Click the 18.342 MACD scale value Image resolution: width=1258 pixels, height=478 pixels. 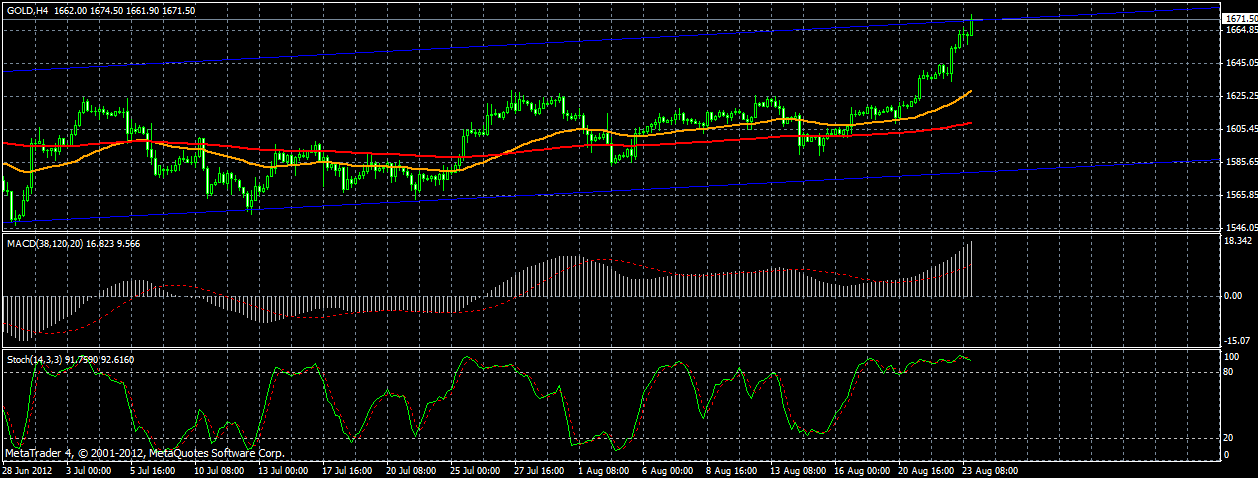[1238, 242]
